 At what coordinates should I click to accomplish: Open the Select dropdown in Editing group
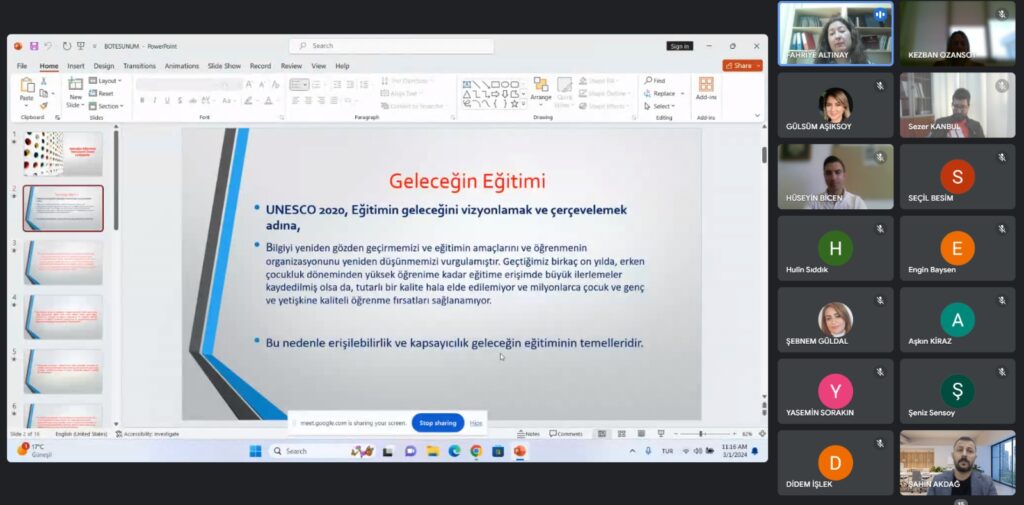click(x=662, y=106)
